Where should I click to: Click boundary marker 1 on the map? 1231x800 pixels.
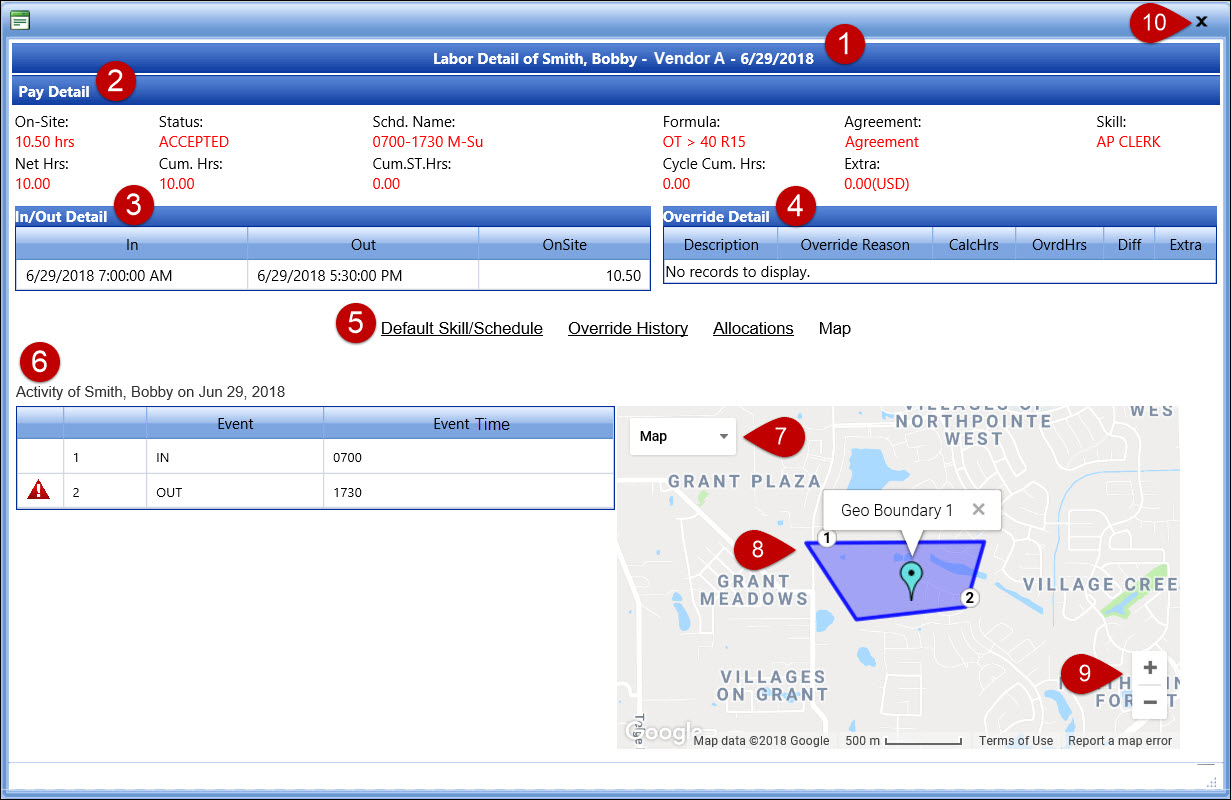pyautogui.click(x=826, y=538)
